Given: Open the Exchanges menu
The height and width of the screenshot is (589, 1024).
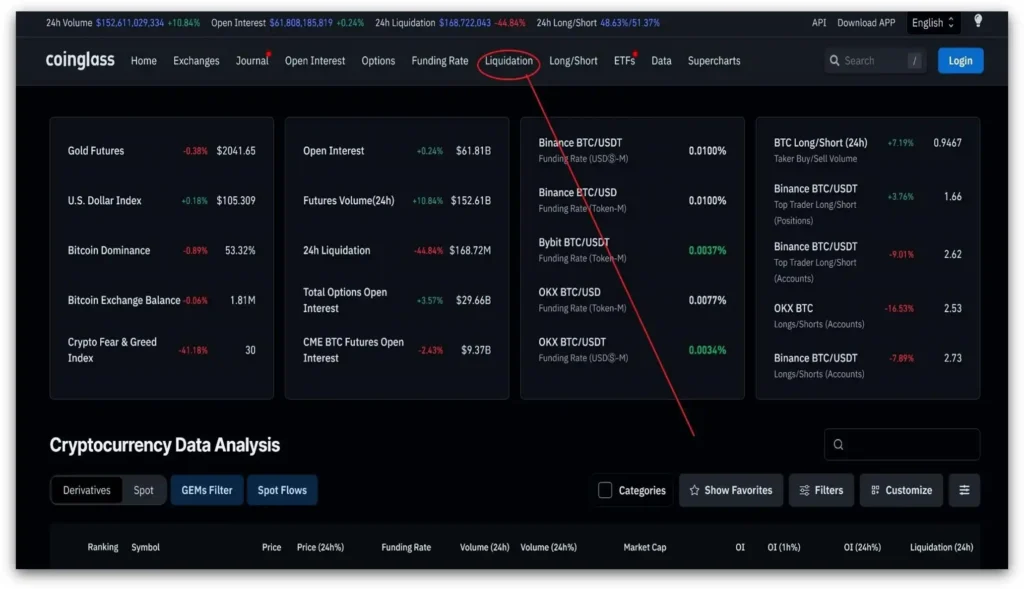Looking at the screenshot, I should point(196,61).
